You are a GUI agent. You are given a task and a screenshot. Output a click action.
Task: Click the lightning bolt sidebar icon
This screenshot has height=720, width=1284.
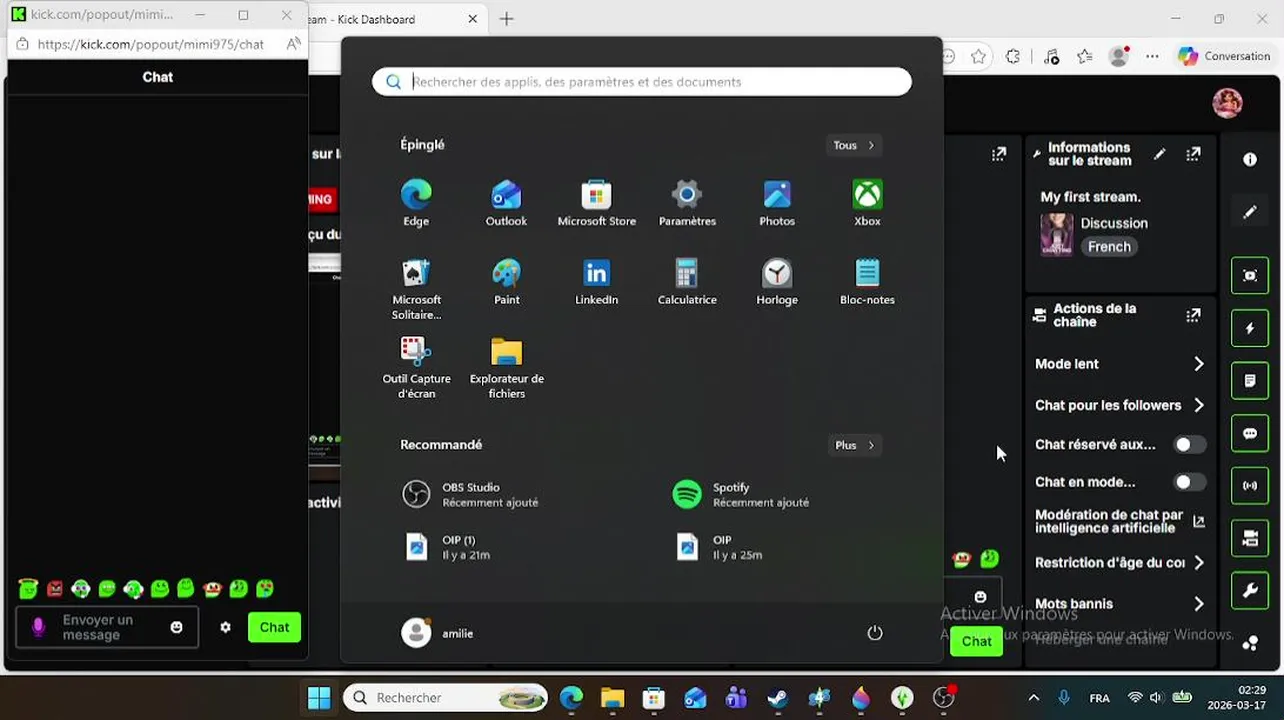(1250, 328)
